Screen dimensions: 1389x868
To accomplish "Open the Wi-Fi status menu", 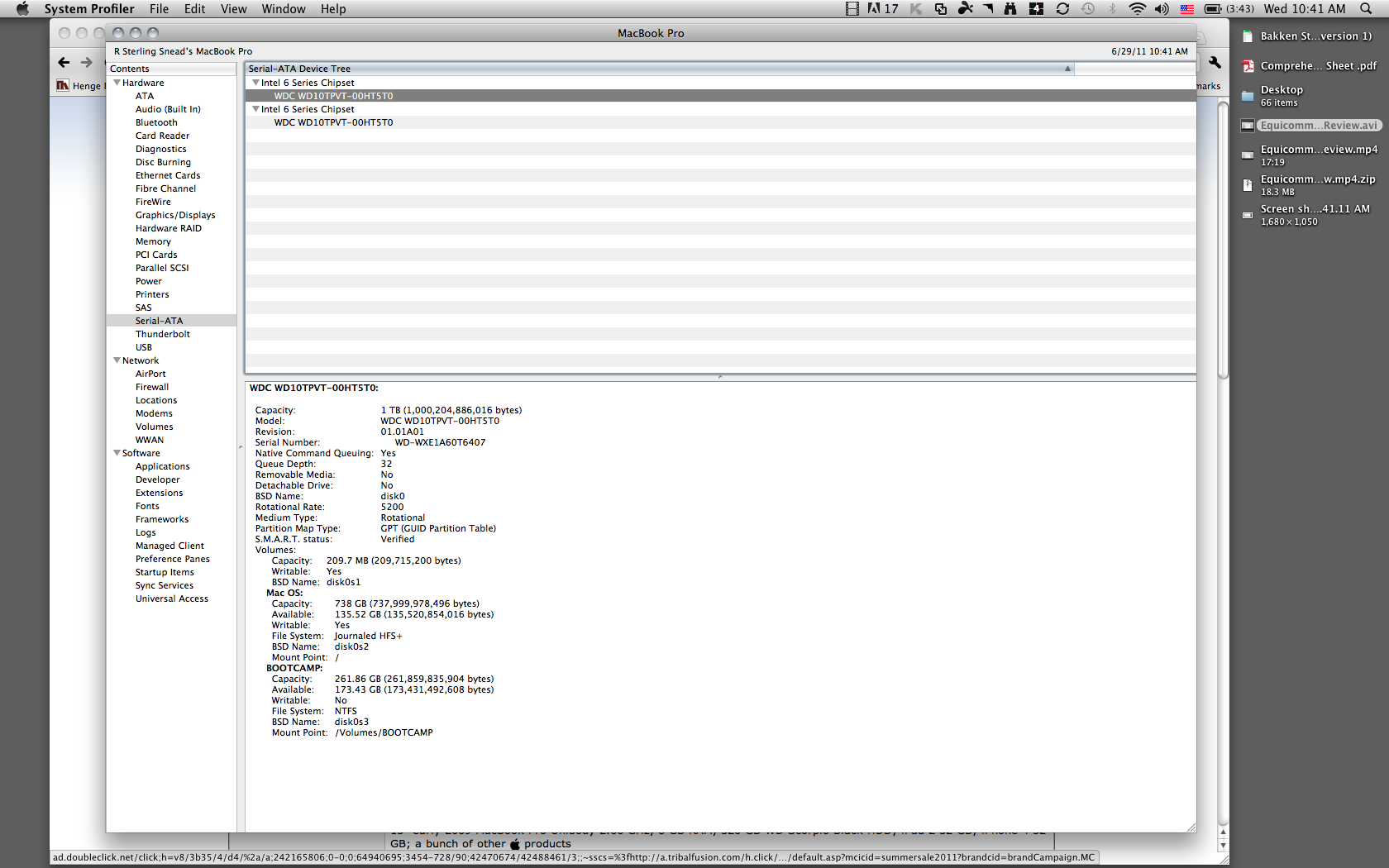I will (1138, 8).
